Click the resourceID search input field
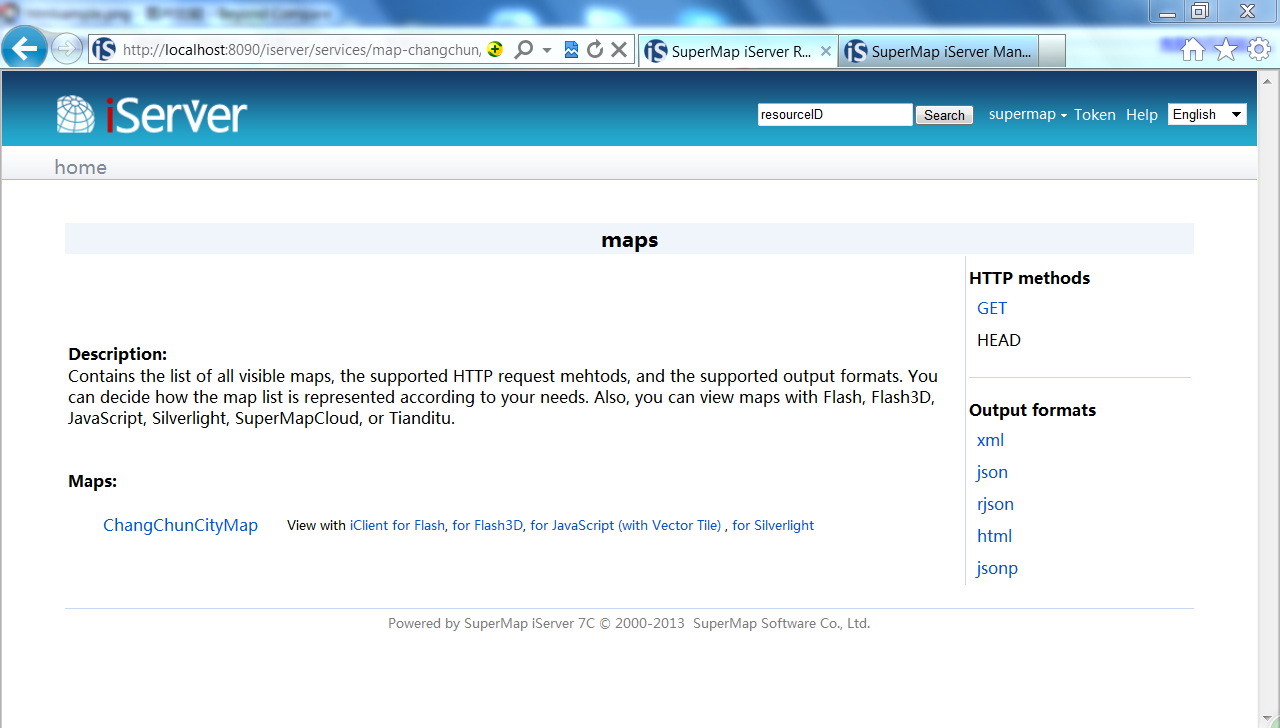1280x728 pixels. (x=834, y=115)
